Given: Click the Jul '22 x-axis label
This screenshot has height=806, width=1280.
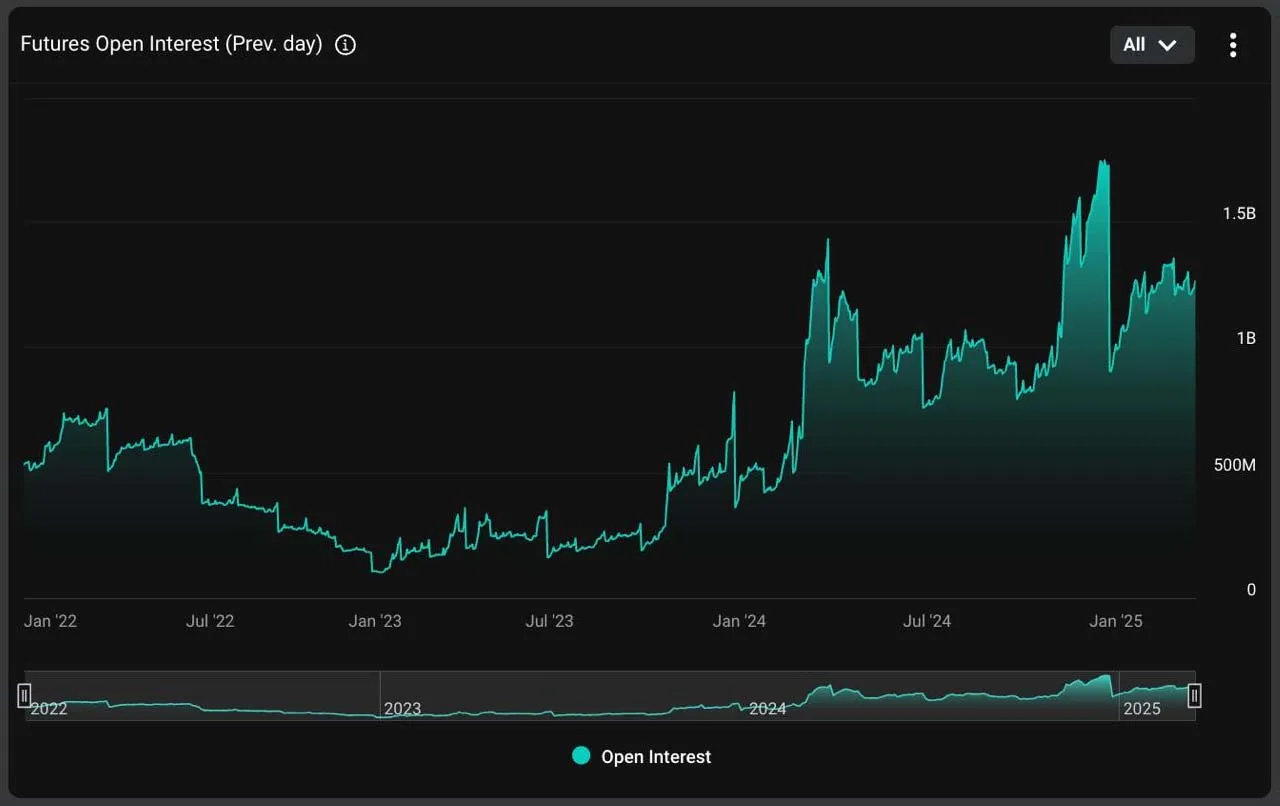Looking at the screenshot, I should click(x=210, y=621).
